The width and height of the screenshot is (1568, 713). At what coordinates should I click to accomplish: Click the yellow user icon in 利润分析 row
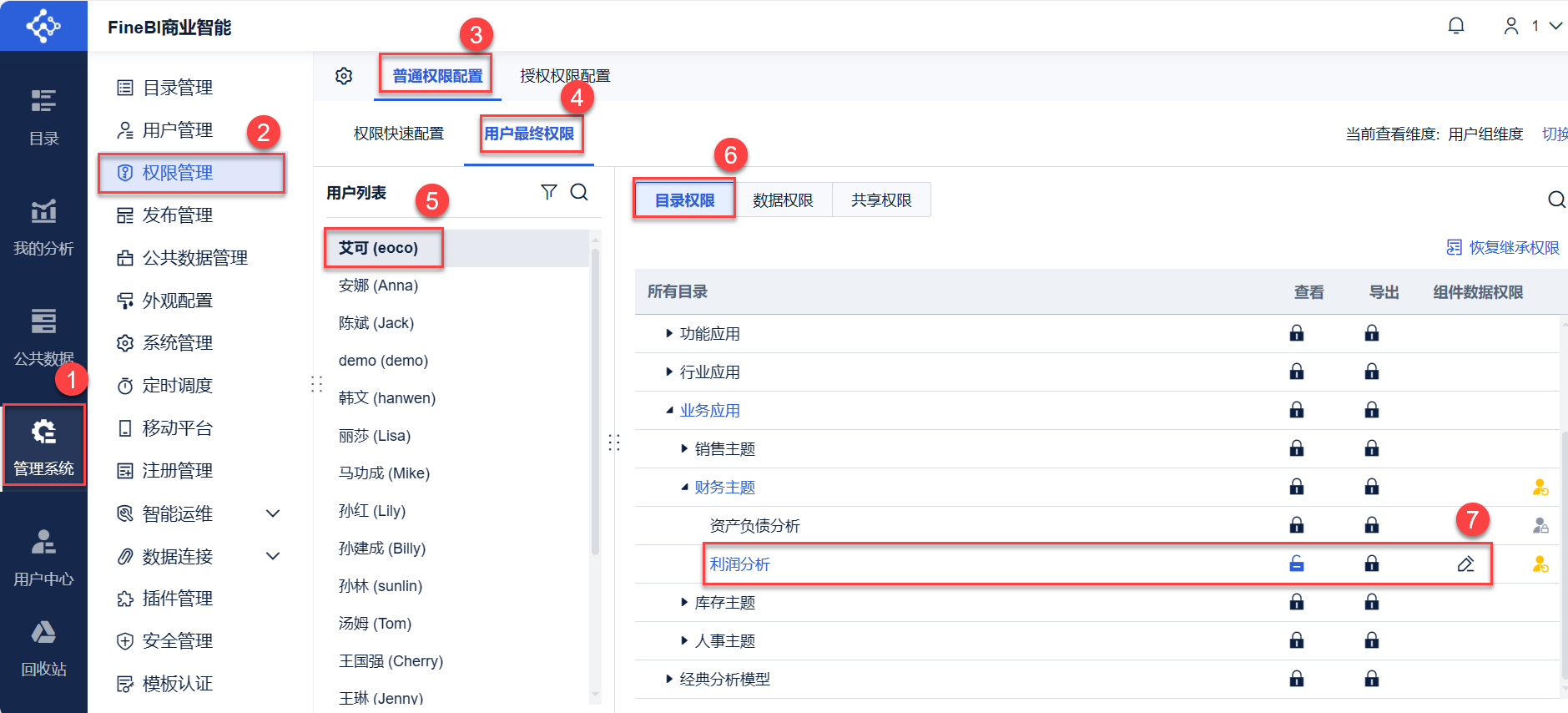pyautogui.click(x=1540, y=564)
